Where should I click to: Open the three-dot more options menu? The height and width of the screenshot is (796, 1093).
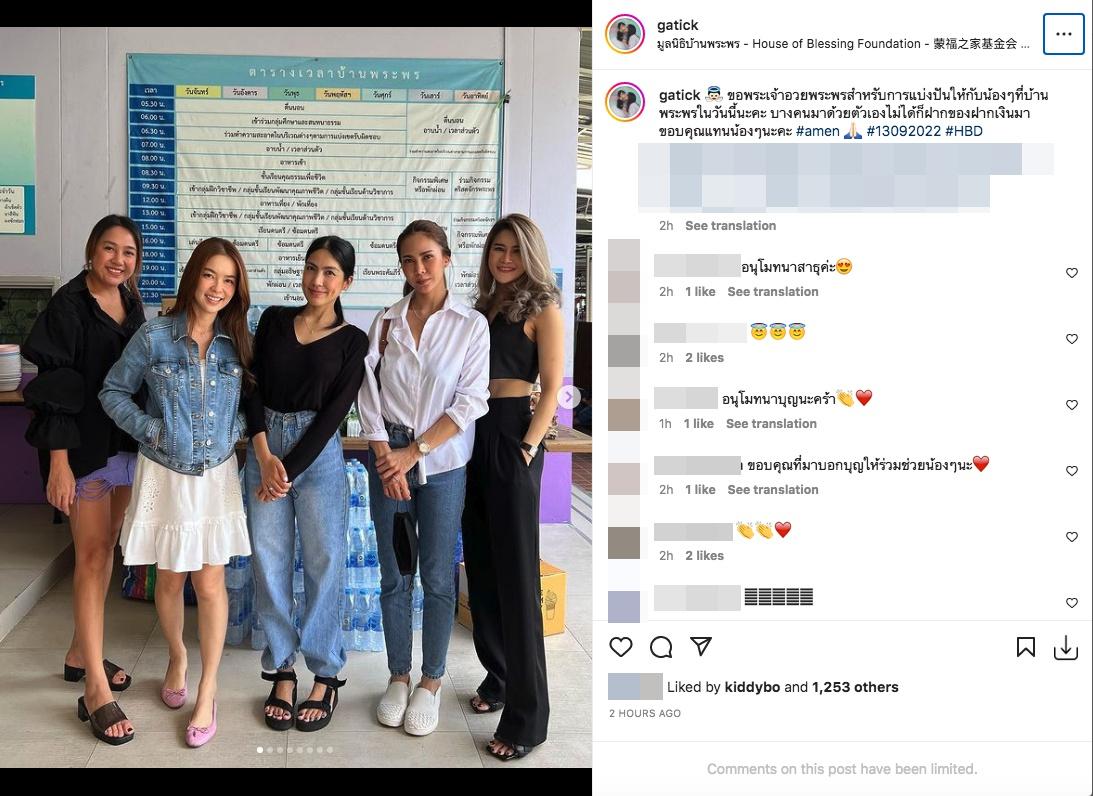(1064, 33)
